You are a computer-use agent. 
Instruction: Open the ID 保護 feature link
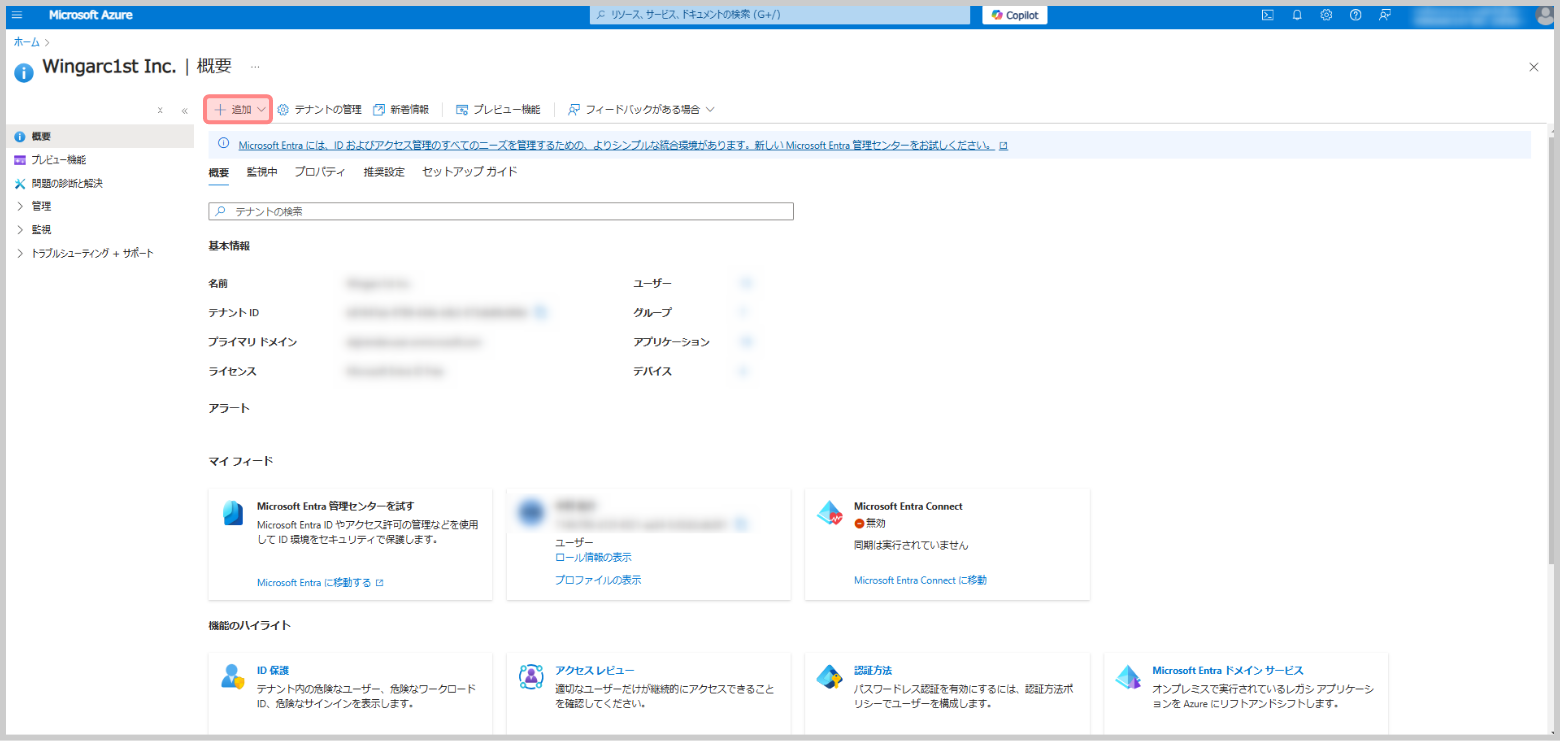[273, 671]
